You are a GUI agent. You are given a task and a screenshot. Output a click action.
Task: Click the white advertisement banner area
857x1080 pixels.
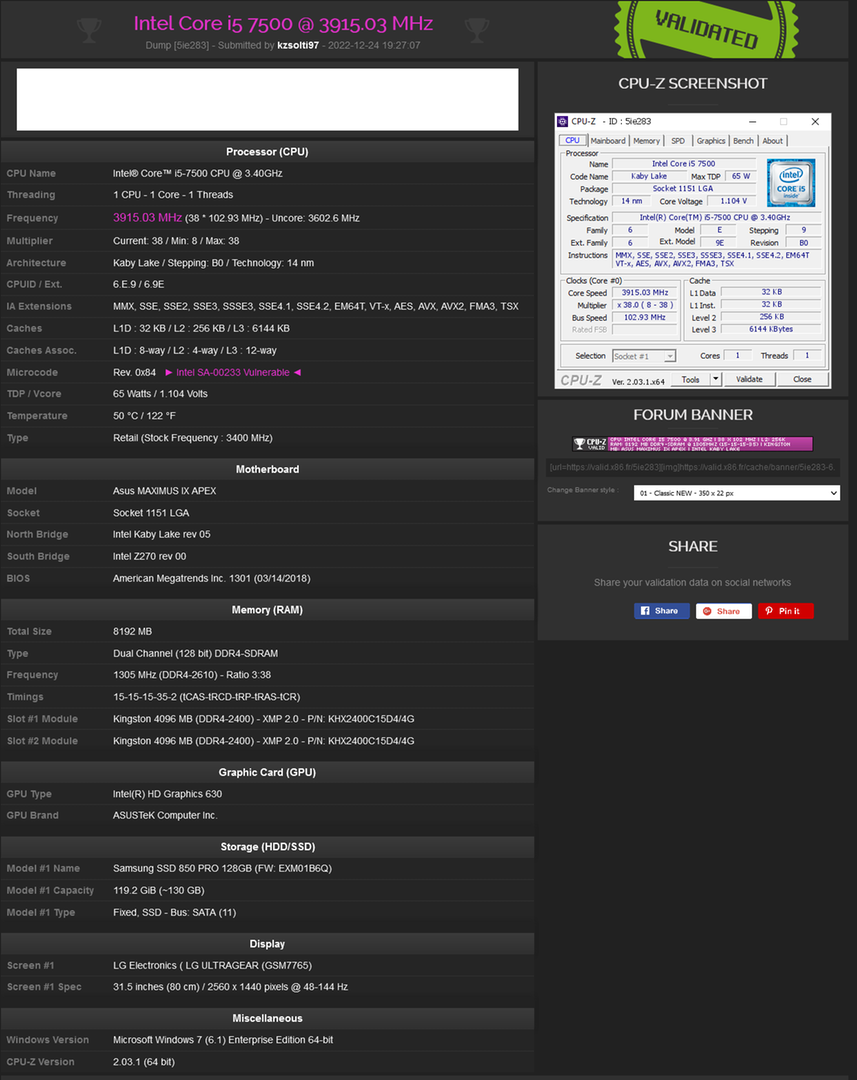(267, 99)
